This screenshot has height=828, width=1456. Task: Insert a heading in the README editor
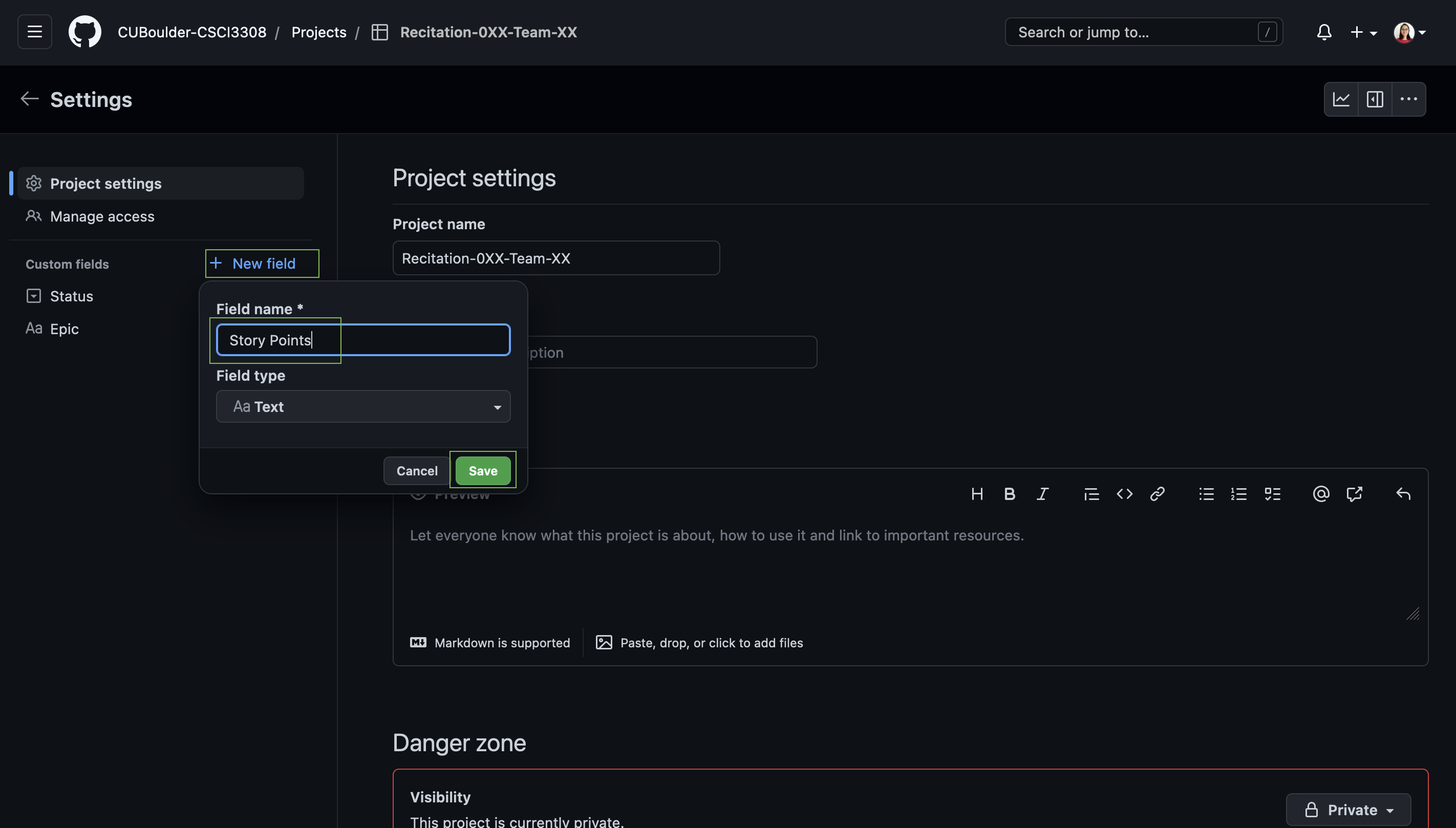pos(977,494)
